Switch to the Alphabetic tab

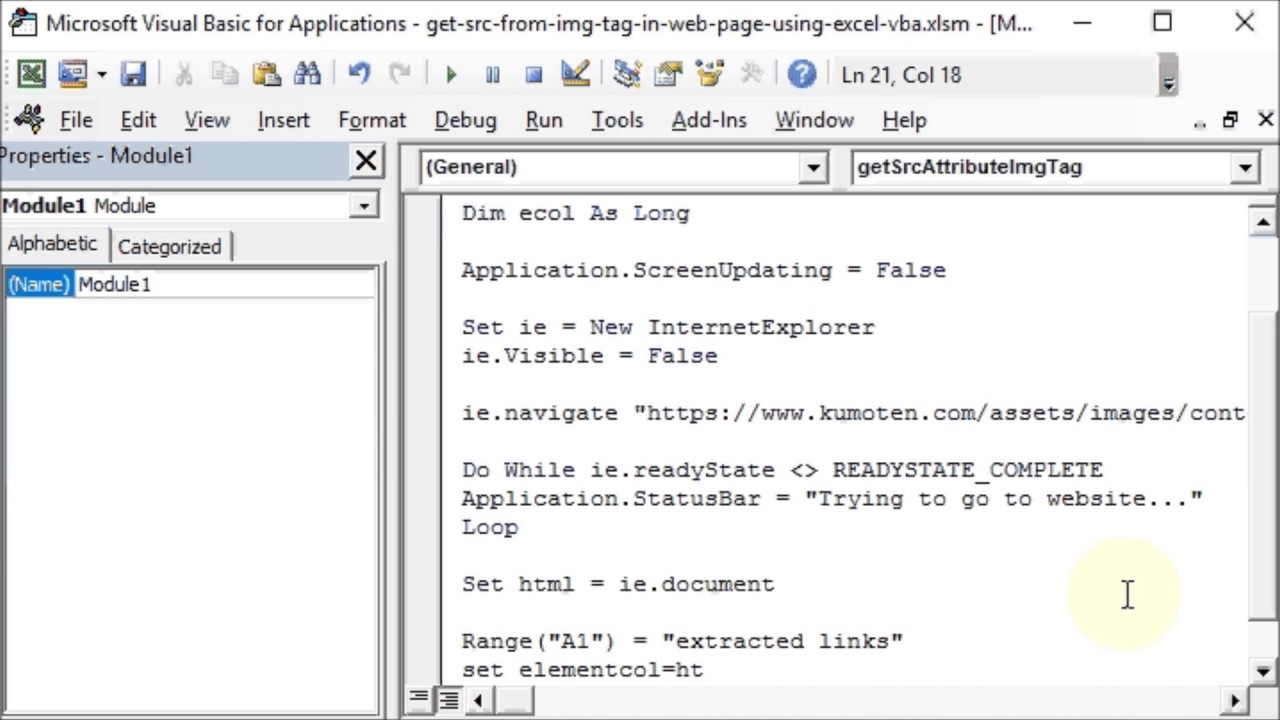(53, 244)
